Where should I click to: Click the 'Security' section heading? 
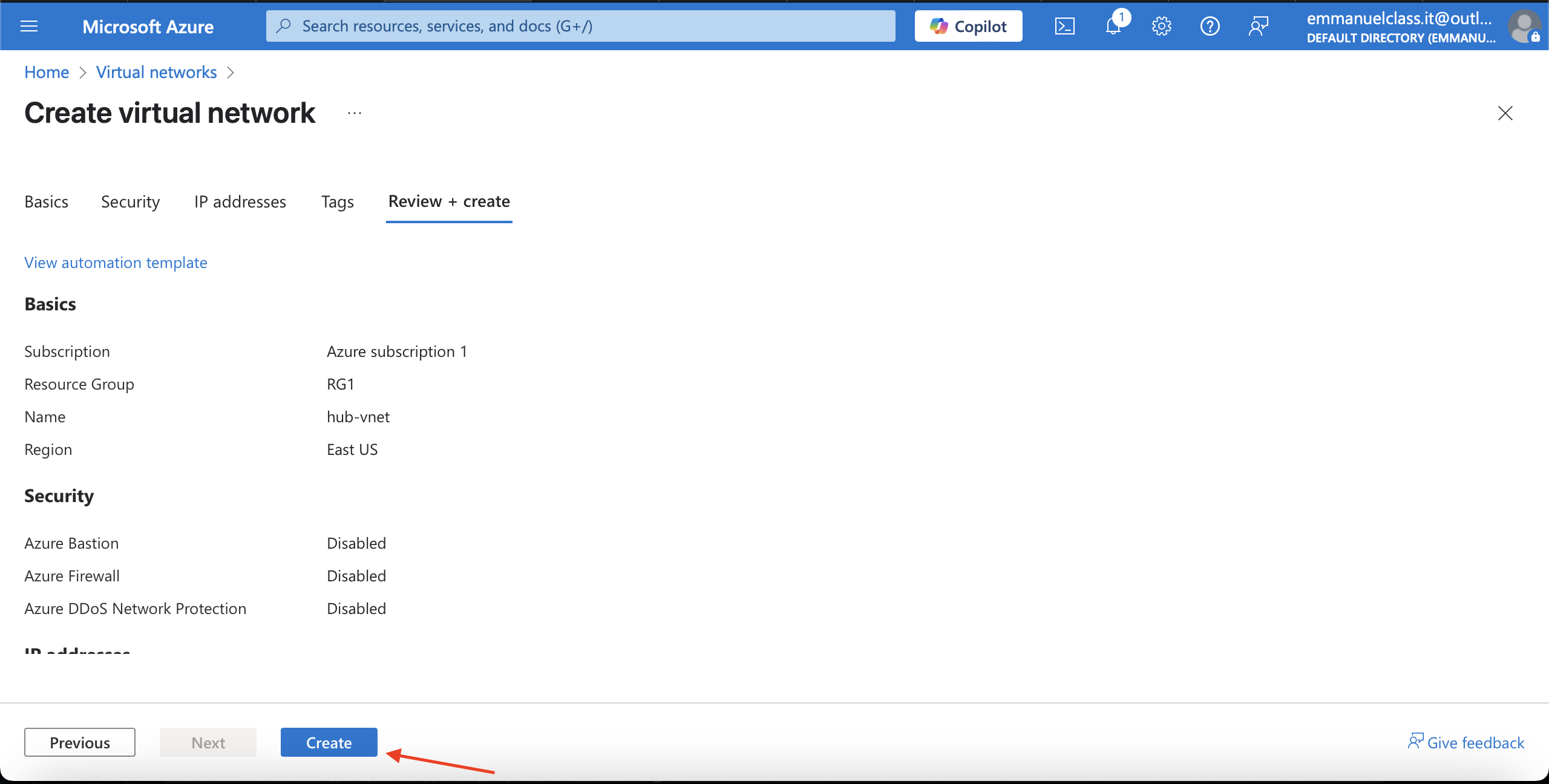point(59,496)
